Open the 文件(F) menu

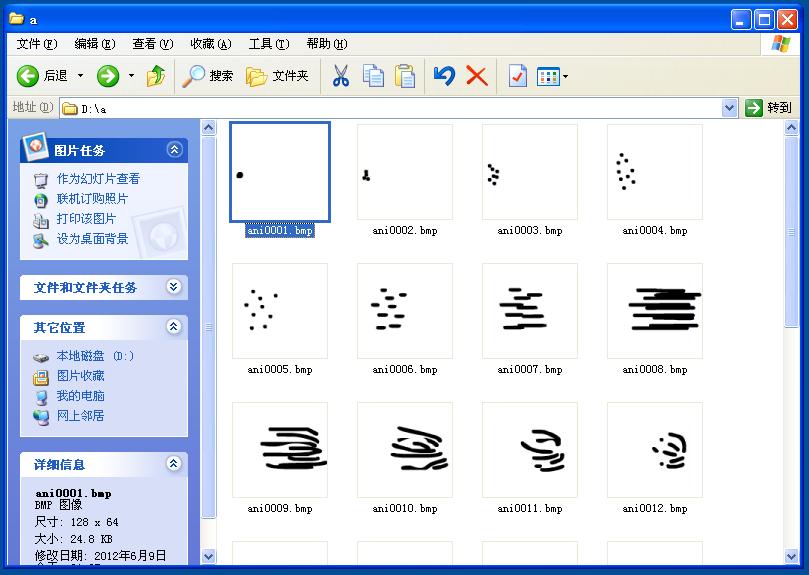(x=37, y=44)
